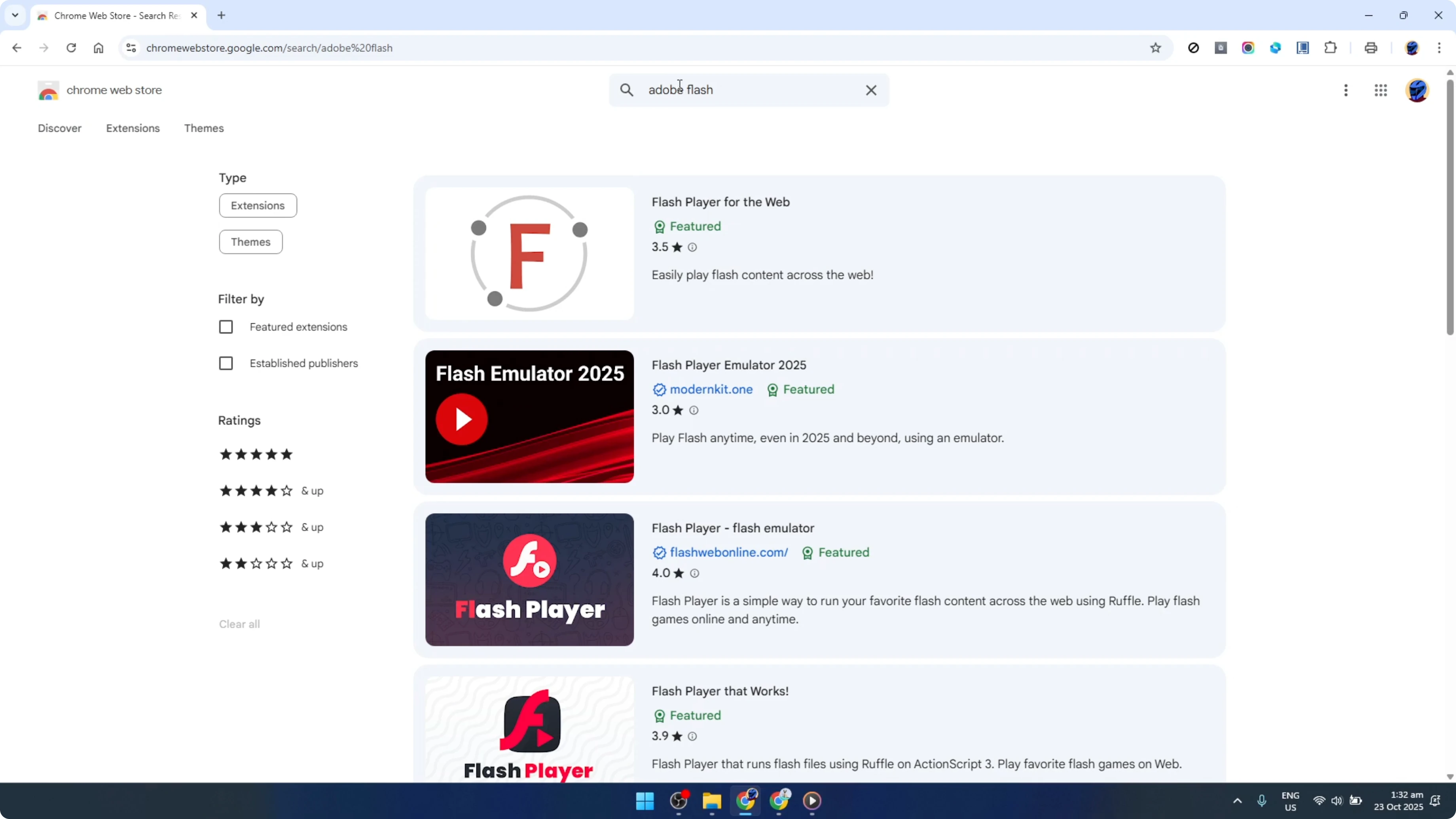Expand the tab search dropdown arrow
Viewport: 1456px width, 819px height.
coord(15,15)
